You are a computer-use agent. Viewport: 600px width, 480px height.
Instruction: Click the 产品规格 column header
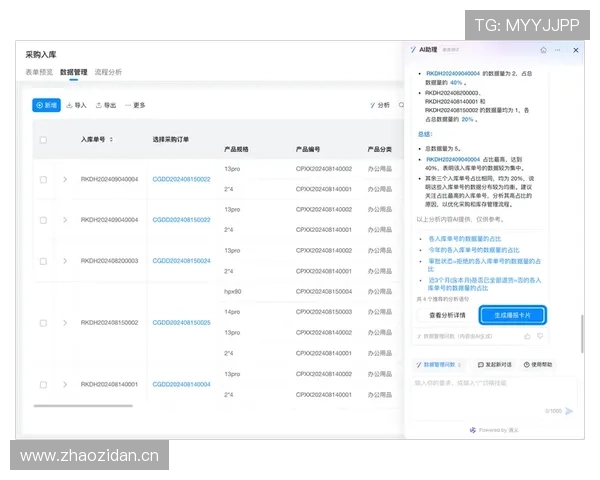pyautogui.click(x=236, y=149)
